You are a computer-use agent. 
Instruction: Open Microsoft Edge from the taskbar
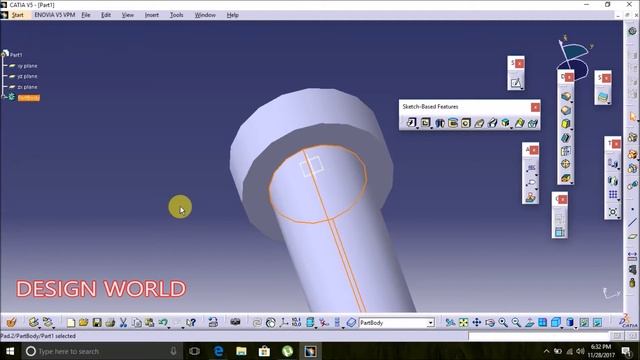coord(218,351)
